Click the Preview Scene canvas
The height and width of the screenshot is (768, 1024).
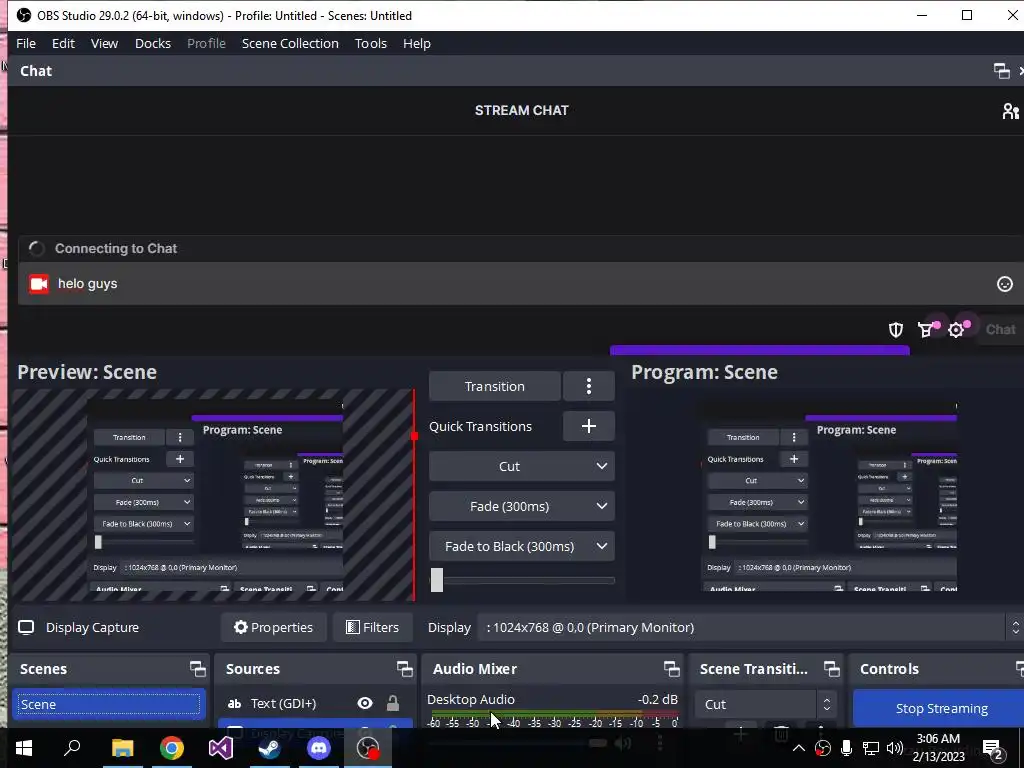(x=213, y=495)
